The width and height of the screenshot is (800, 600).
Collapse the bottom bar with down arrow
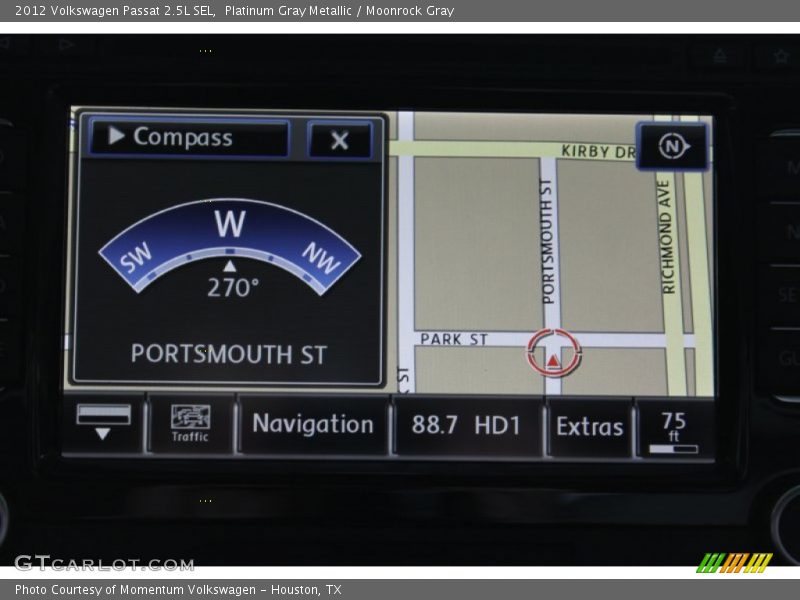click(x=104, y=422)
